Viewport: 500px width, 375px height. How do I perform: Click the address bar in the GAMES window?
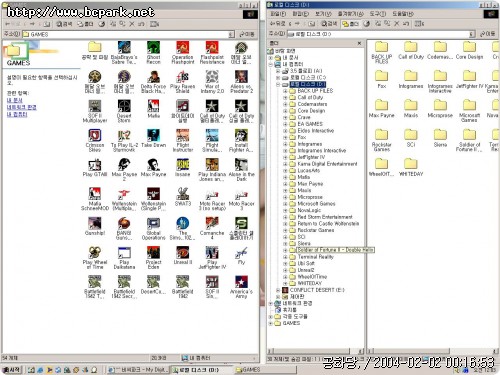pyautogui.click(x=128, y=34)
